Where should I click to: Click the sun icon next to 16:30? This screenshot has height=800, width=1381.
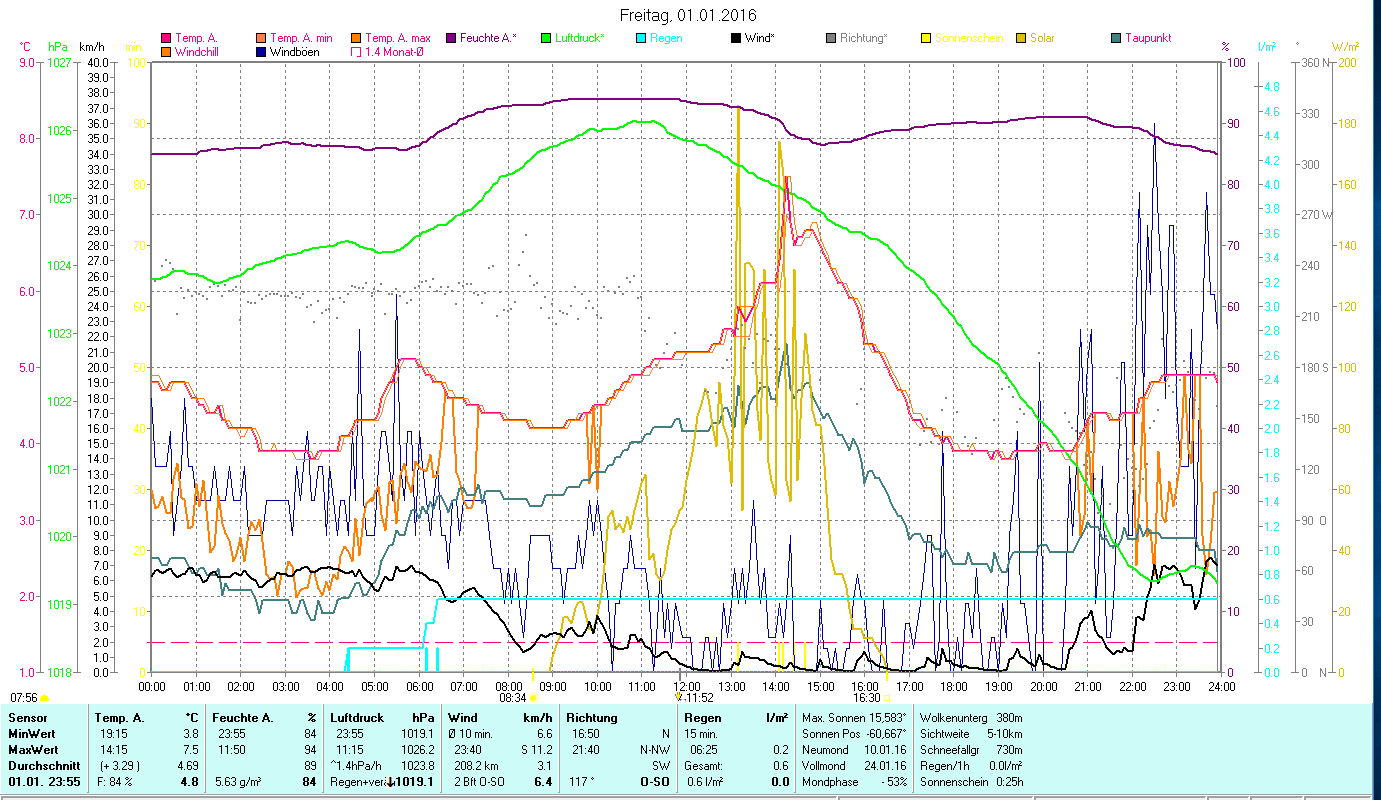pos(887,698)
